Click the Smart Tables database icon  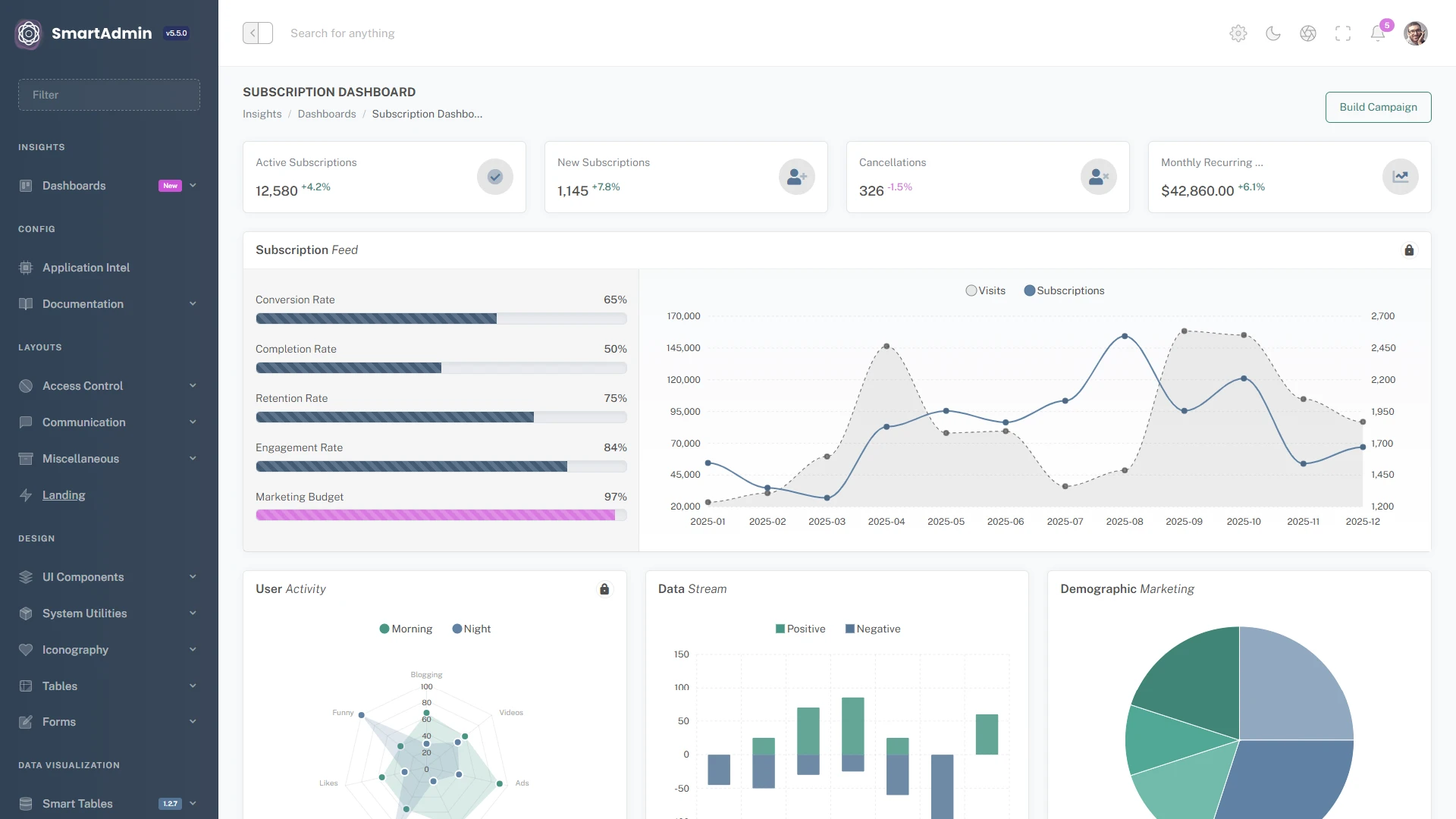click(26, 804)
